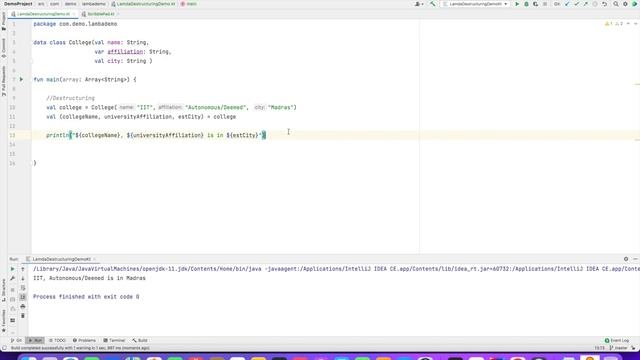Open Run panel settings gear
Image resolution: width=640 pixels, height=360 pixels.
coord(626,259)
